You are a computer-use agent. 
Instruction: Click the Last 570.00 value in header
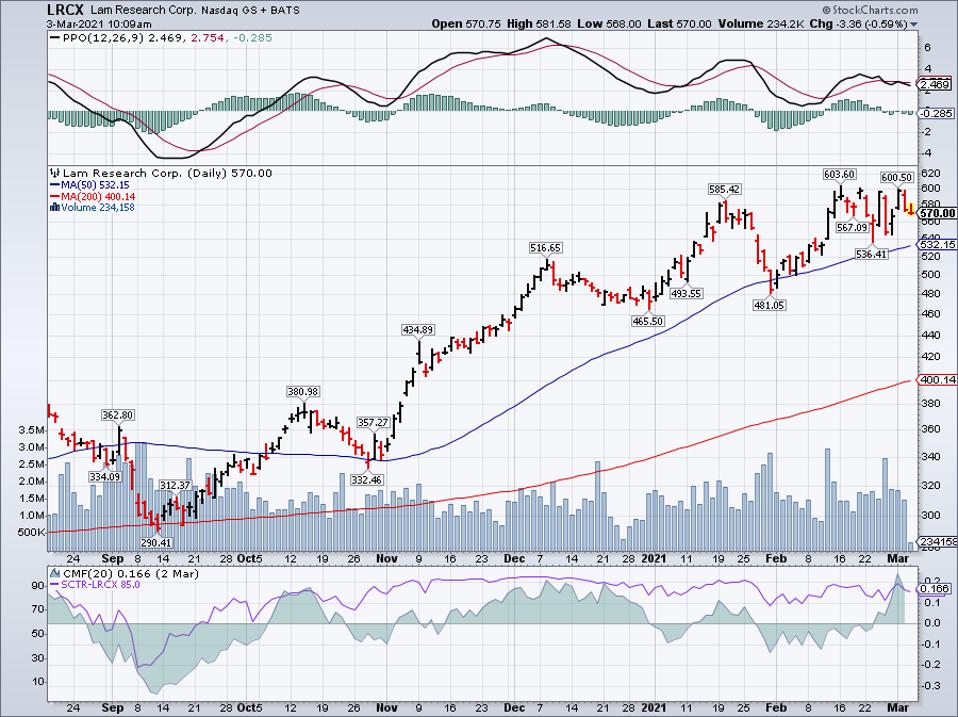tap(679, 24)
